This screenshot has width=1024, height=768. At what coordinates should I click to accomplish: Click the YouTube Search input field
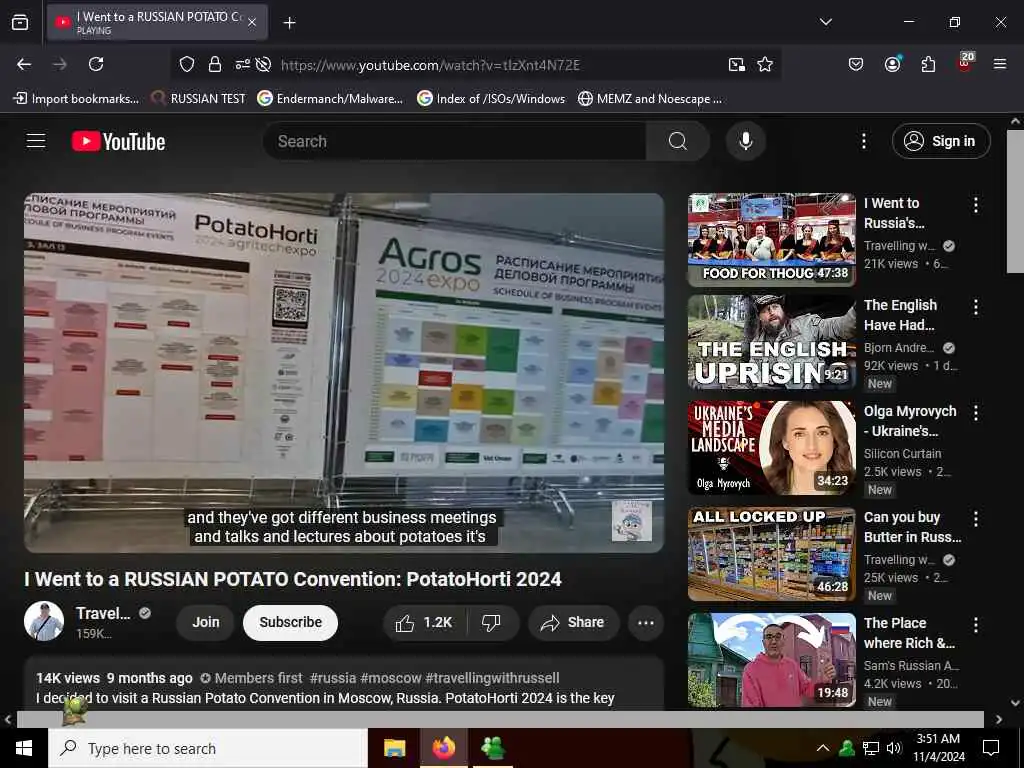click(x=455, y=141)
